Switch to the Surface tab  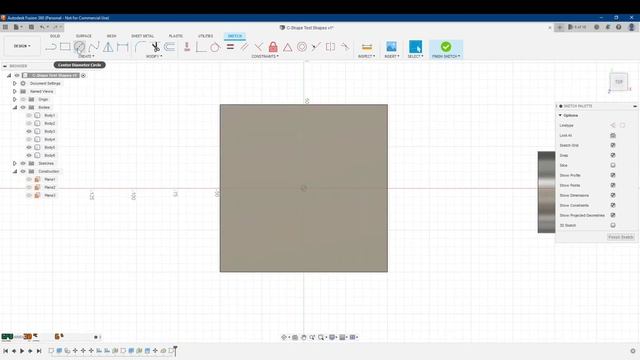pos(84,36)
